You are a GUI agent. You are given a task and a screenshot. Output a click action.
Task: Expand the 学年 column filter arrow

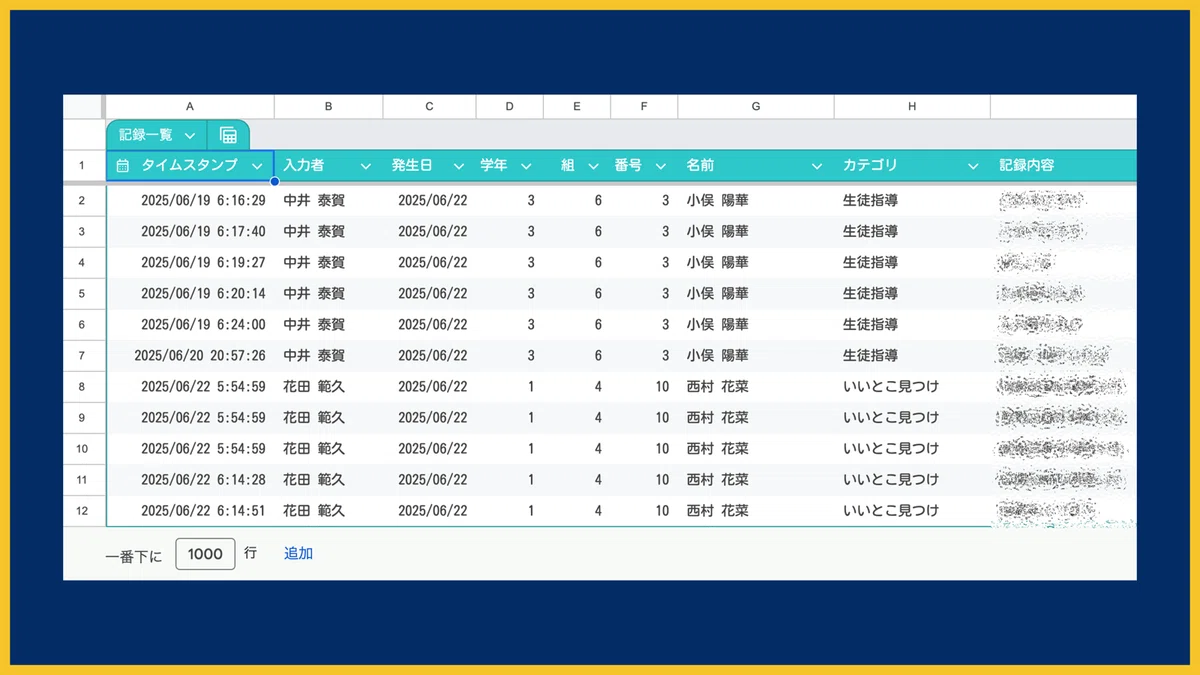(x=526, y=166)
